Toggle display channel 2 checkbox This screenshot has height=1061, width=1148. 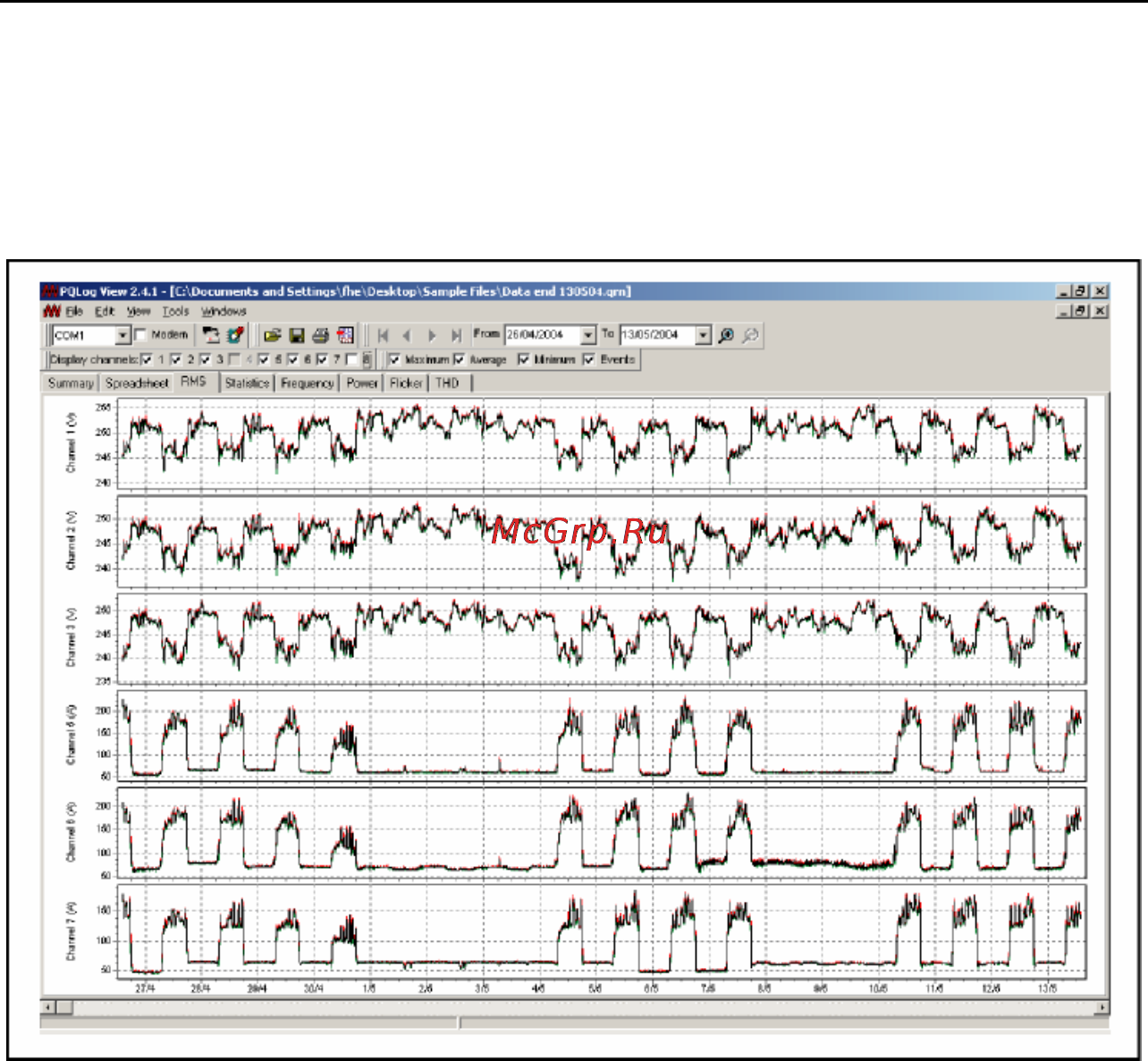(x=176, y=359)
